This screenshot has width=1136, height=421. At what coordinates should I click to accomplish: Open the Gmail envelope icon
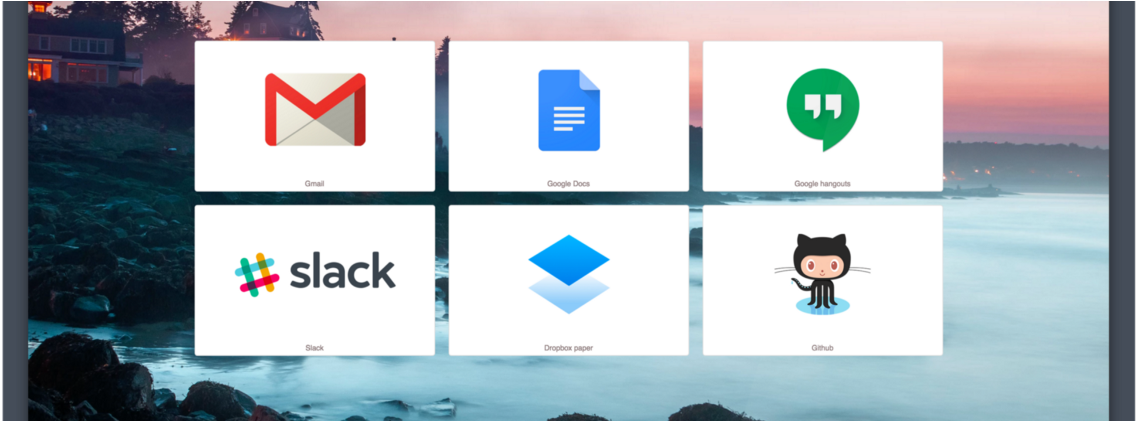315,110
